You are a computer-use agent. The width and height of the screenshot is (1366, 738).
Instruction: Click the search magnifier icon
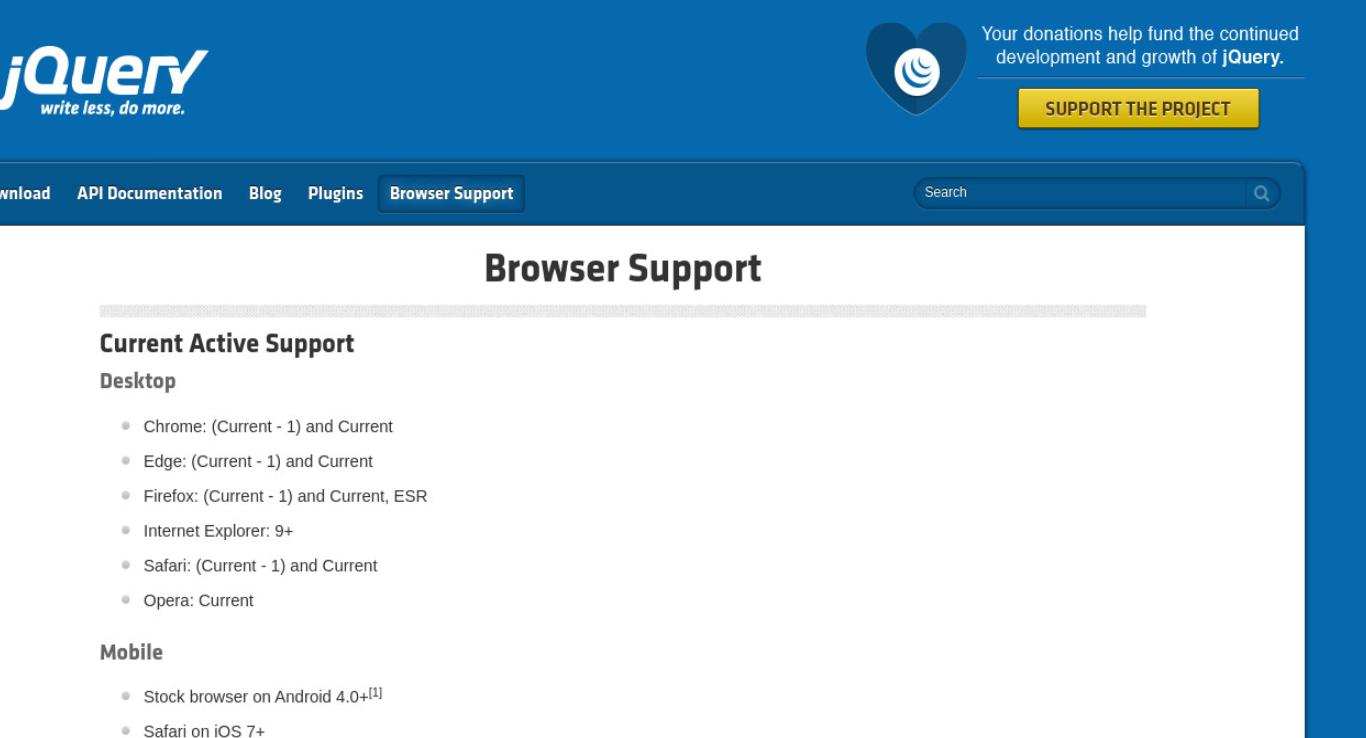pos(1261,193)
